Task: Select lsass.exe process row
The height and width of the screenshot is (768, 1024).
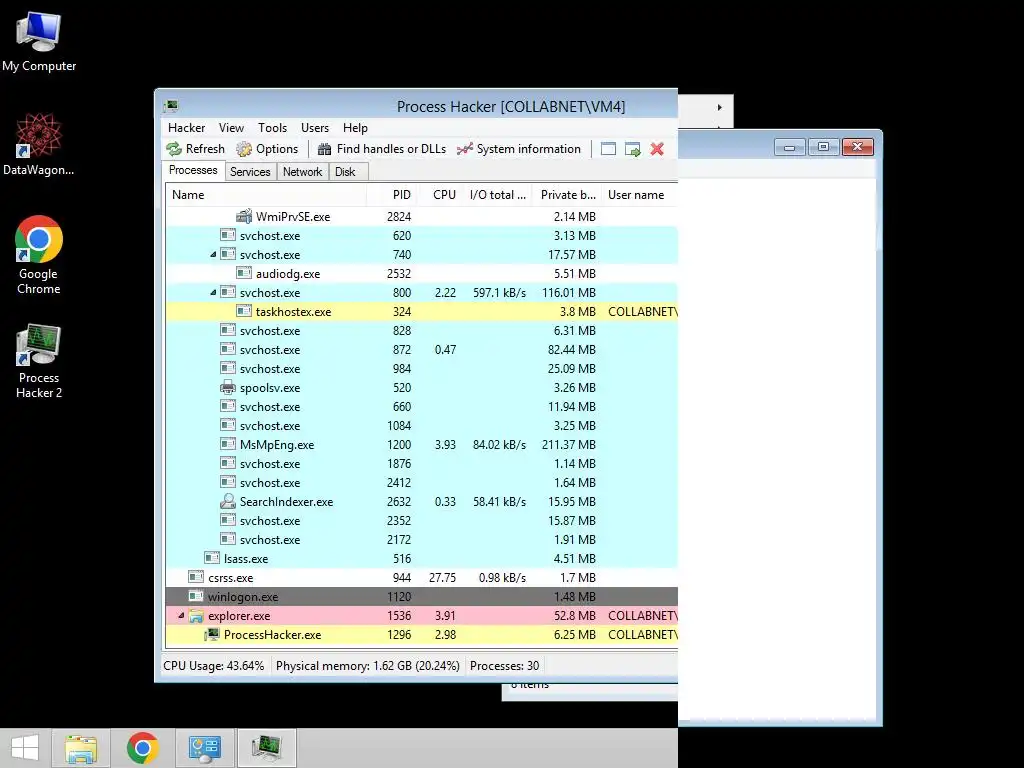Action: (x=421, y=559)
